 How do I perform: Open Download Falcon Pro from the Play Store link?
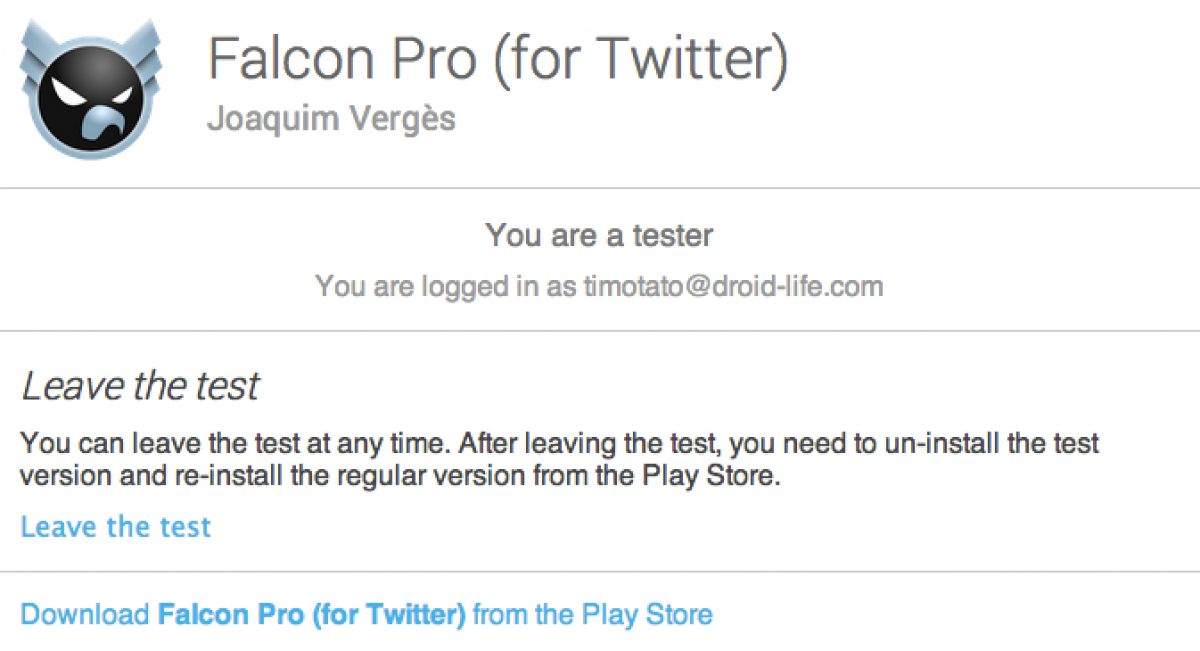coord(366,614)
